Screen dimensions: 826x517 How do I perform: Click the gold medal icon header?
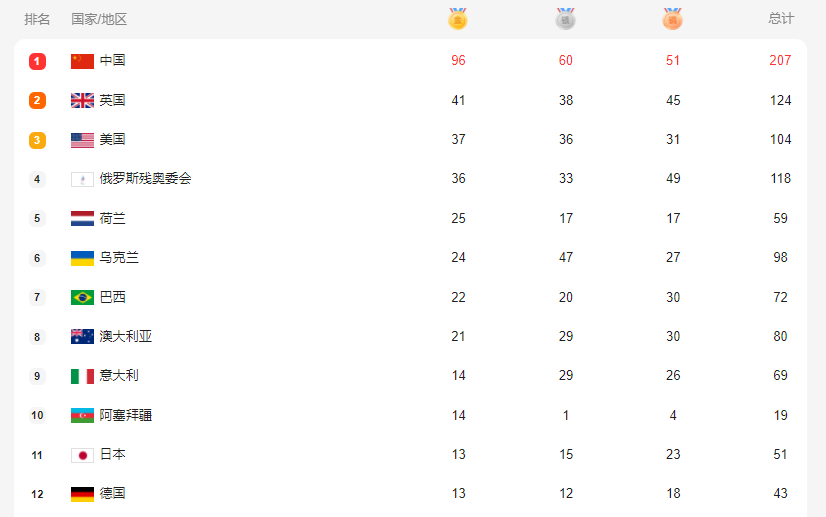[x=458, y=19]
